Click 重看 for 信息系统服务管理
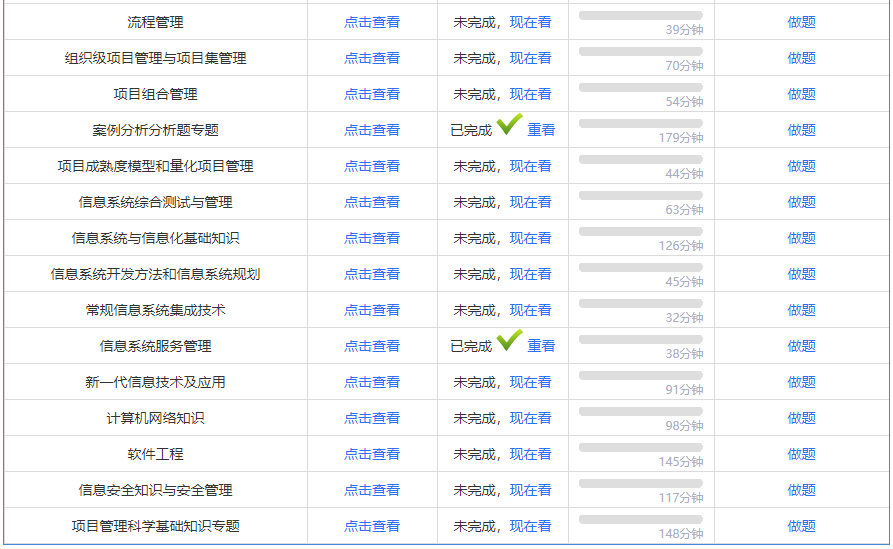The width and height of the screenshot is (893, 549). (x=541, y=346)
